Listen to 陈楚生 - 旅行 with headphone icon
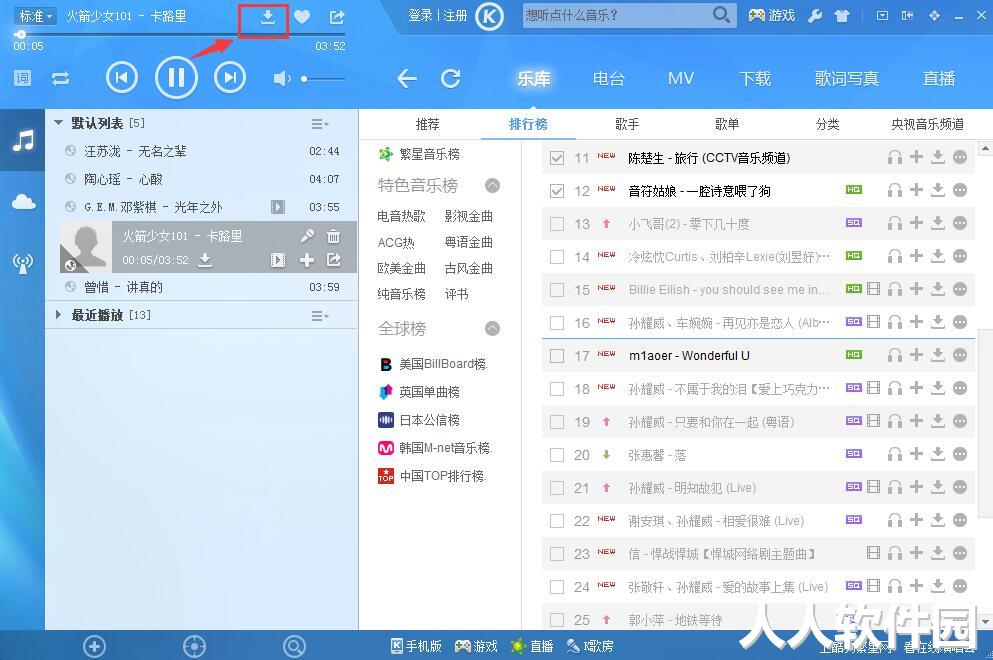The height and width of the screenshot is (660, 993). 895,157
